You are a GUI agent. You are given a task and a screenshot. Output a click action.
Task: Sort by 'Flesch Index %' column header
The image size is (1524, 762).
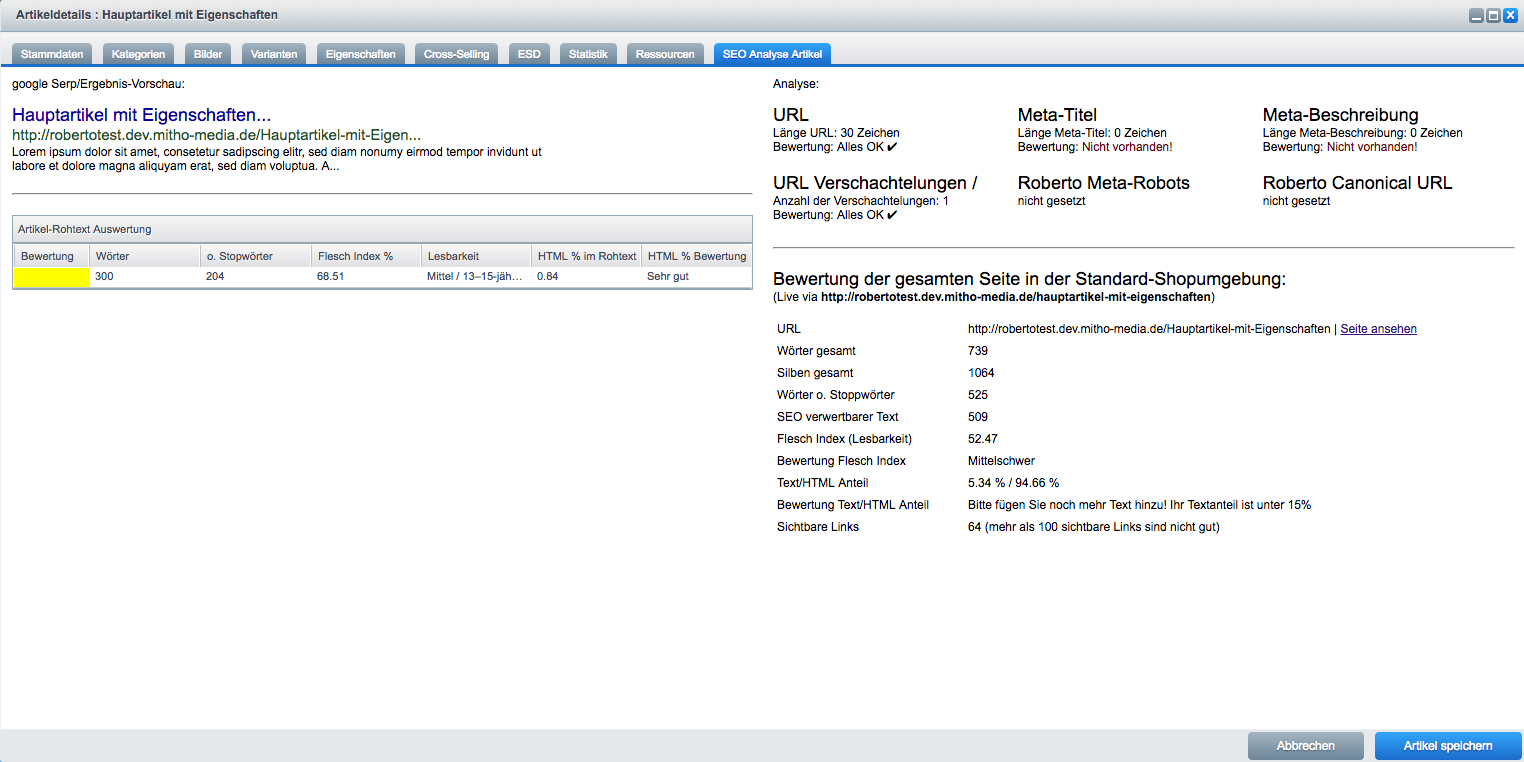click(366, 256)
